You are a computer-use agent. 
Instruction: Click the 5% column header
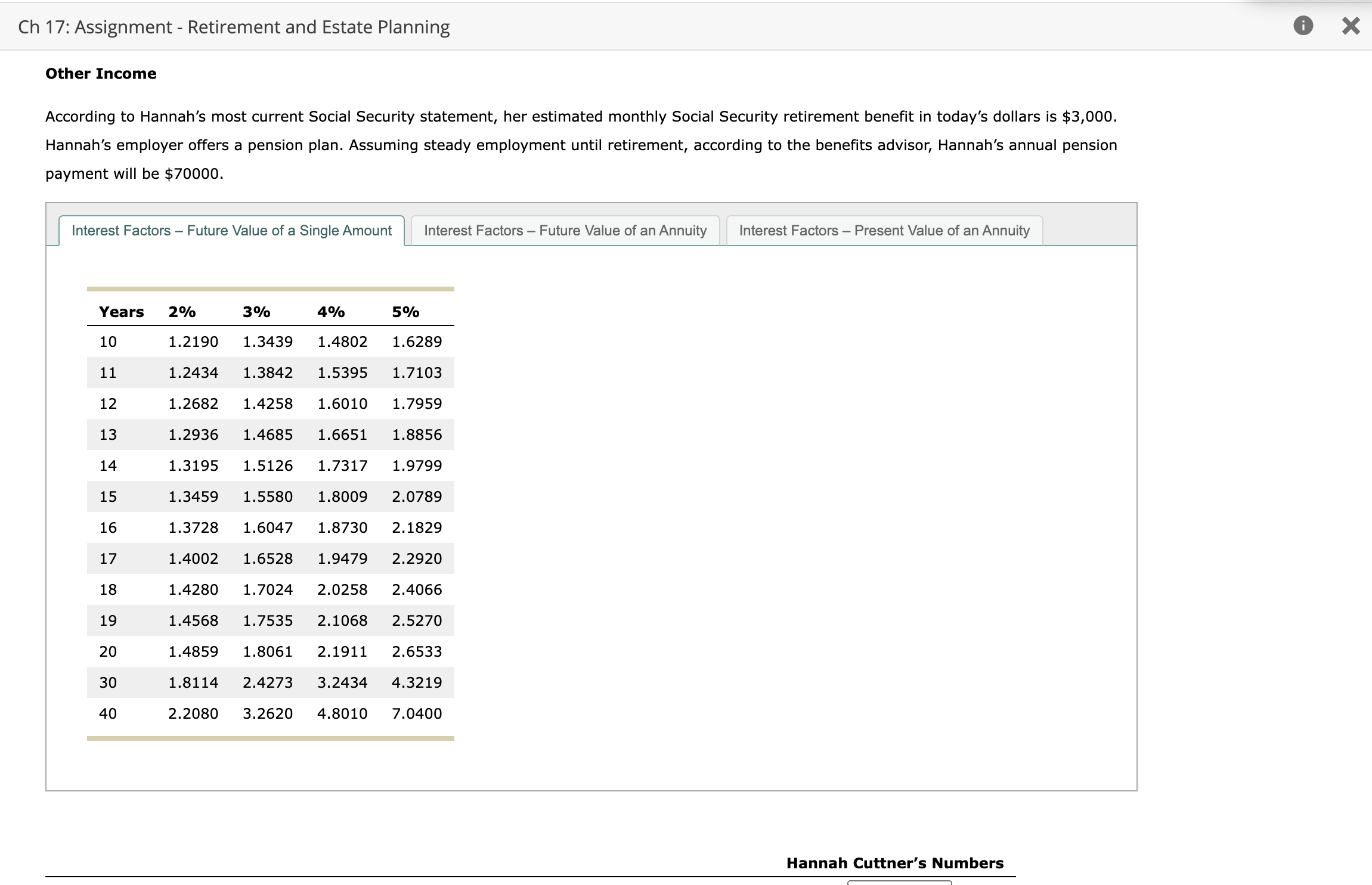pos(405,312)
